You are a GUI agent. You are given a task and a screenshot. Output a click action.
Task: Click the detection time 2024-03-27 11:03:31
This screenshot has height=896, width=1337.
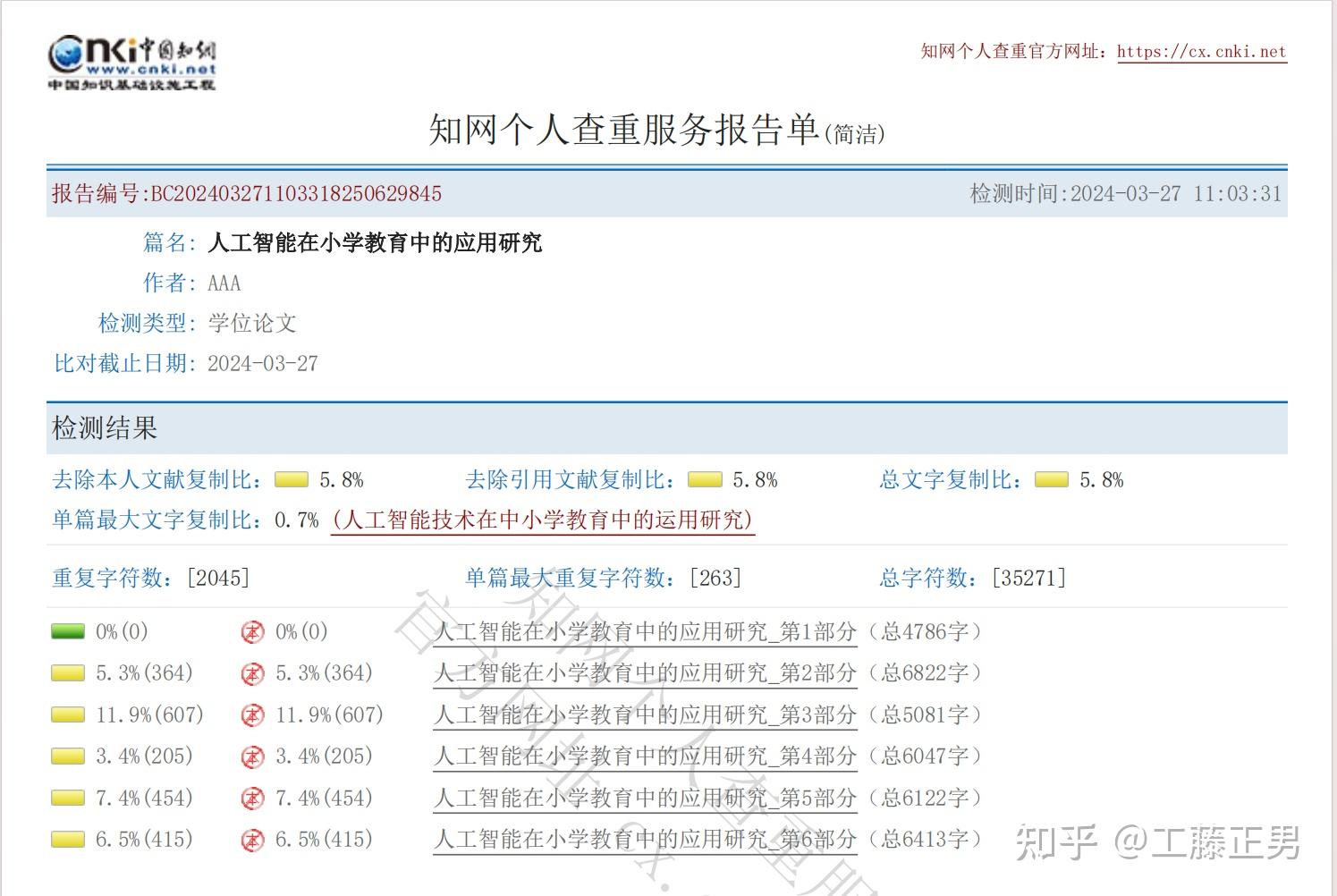[x=1176, y=194]
